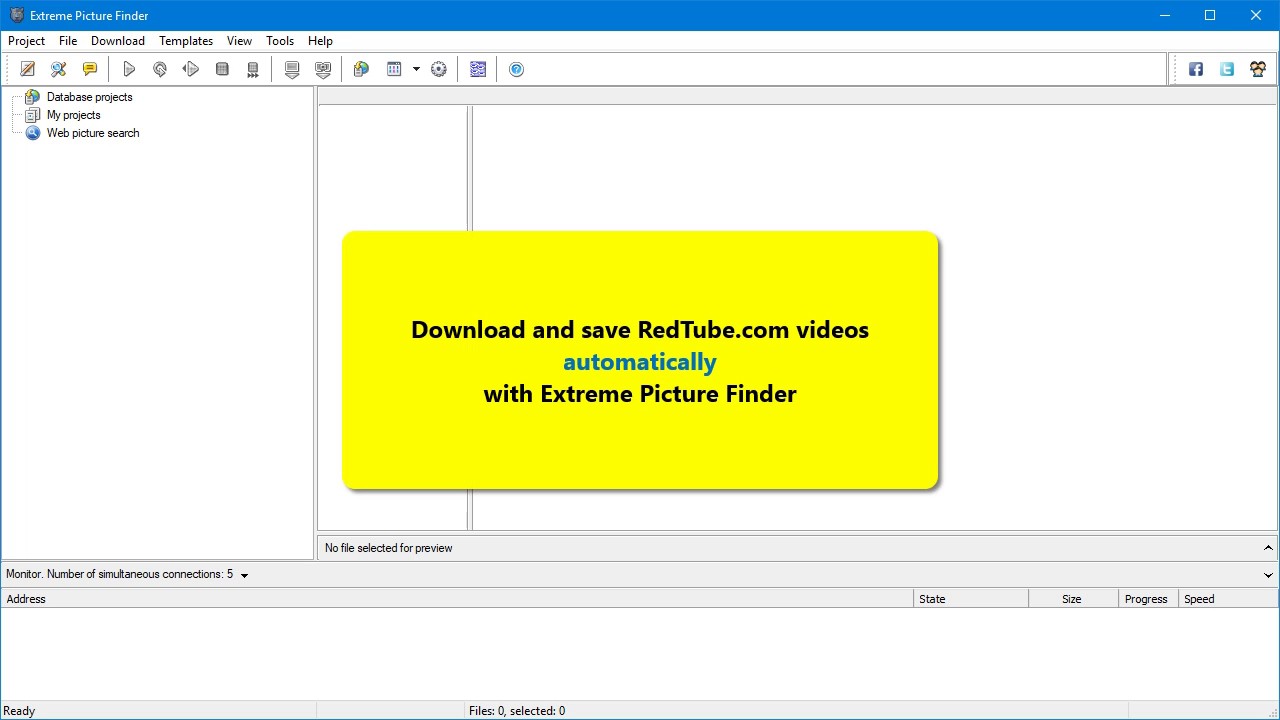Select Database projects in the tree
The width and height of the screenshot is (1280, 720).
coord(89,97)
